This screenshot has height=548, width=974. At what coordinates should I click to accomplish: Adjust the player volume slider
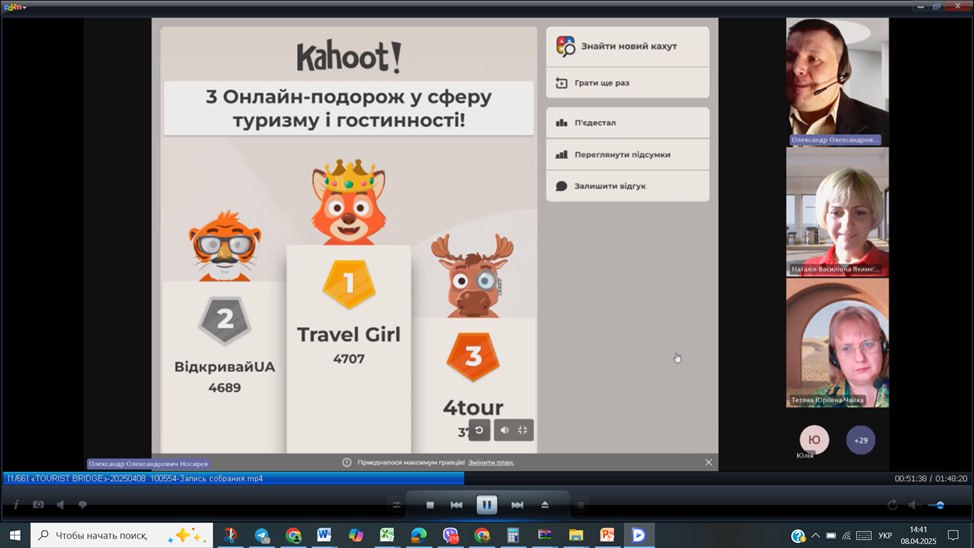938,505
